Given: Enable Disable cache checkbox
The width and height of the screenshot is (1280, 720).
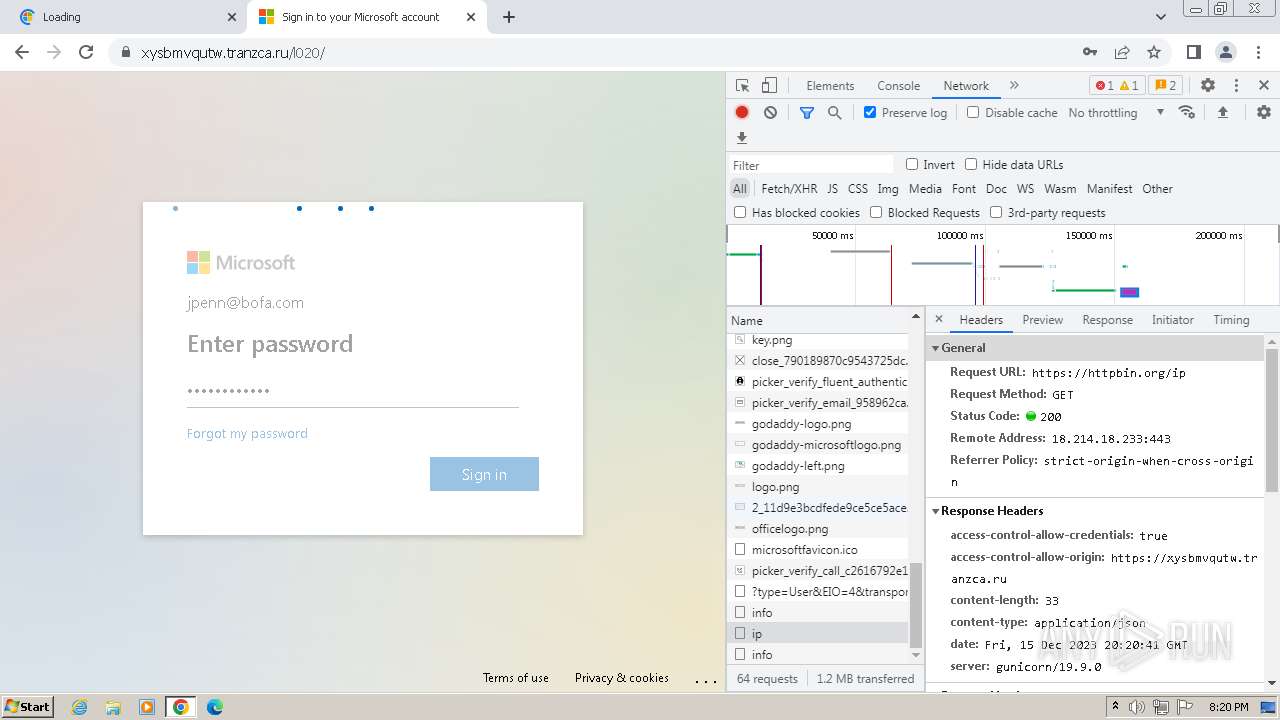Looking at the screenshot, I should coord(973,113).
